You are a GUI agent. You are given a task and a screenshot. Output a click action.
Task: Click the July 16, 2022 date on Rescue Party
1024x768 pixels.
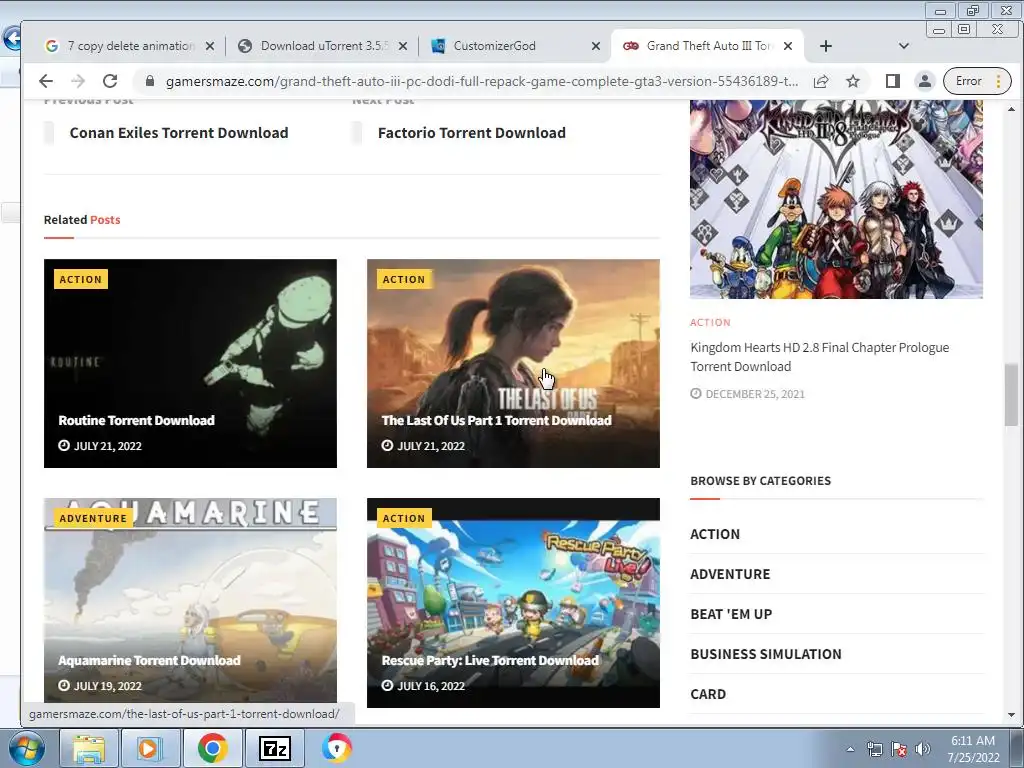[431, 686]
